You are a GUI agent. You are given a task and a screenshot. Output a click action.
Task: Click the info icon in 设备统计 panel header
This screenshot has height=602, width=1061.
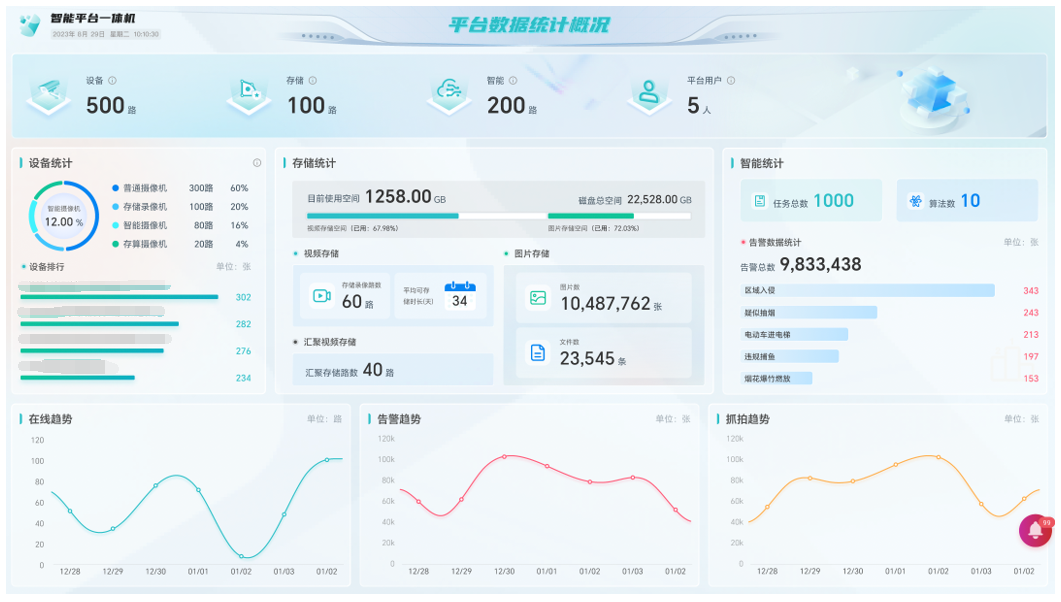(x=257, y=163)
